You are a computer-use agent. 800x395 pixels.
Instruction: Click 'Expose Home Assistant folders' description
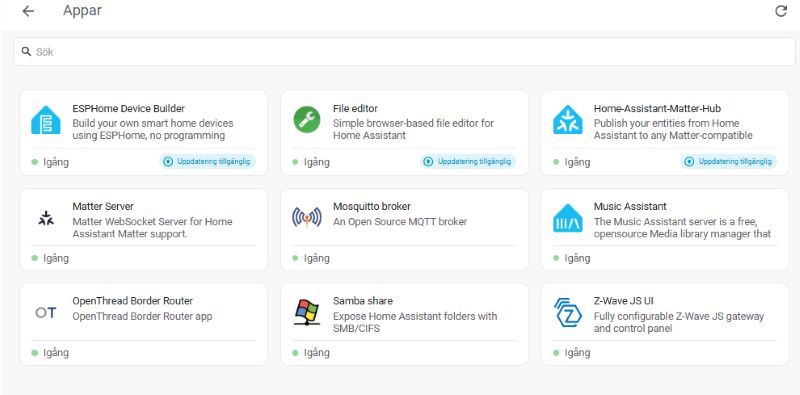[x=415, y=322]
